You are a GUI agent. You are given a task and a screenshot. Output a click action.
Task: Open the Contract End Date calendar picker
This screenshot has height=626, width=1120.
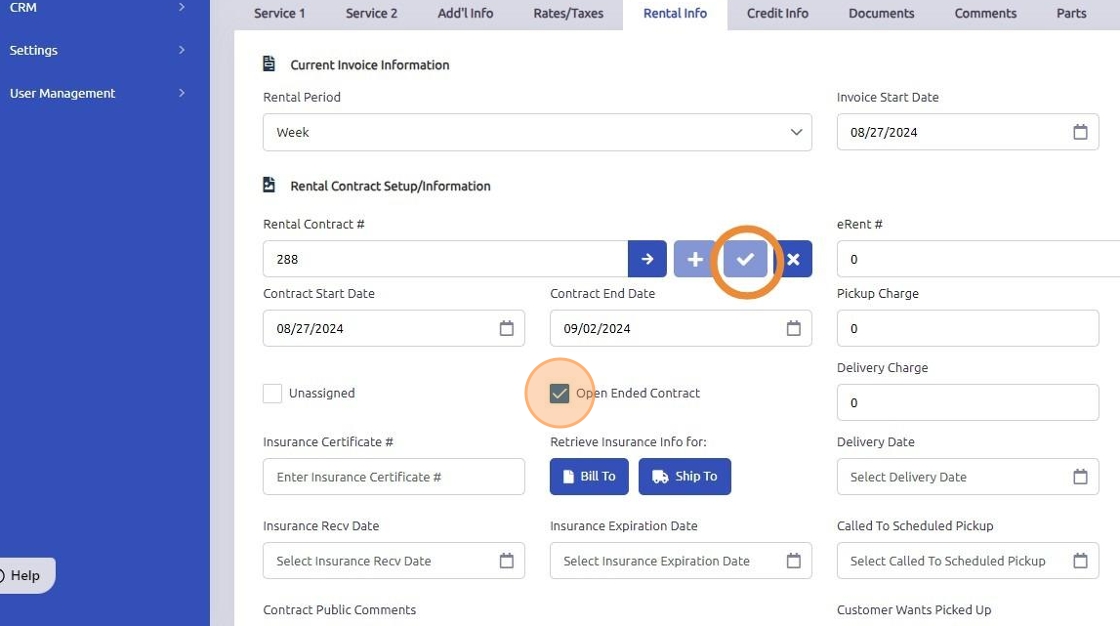pos(793,328)
